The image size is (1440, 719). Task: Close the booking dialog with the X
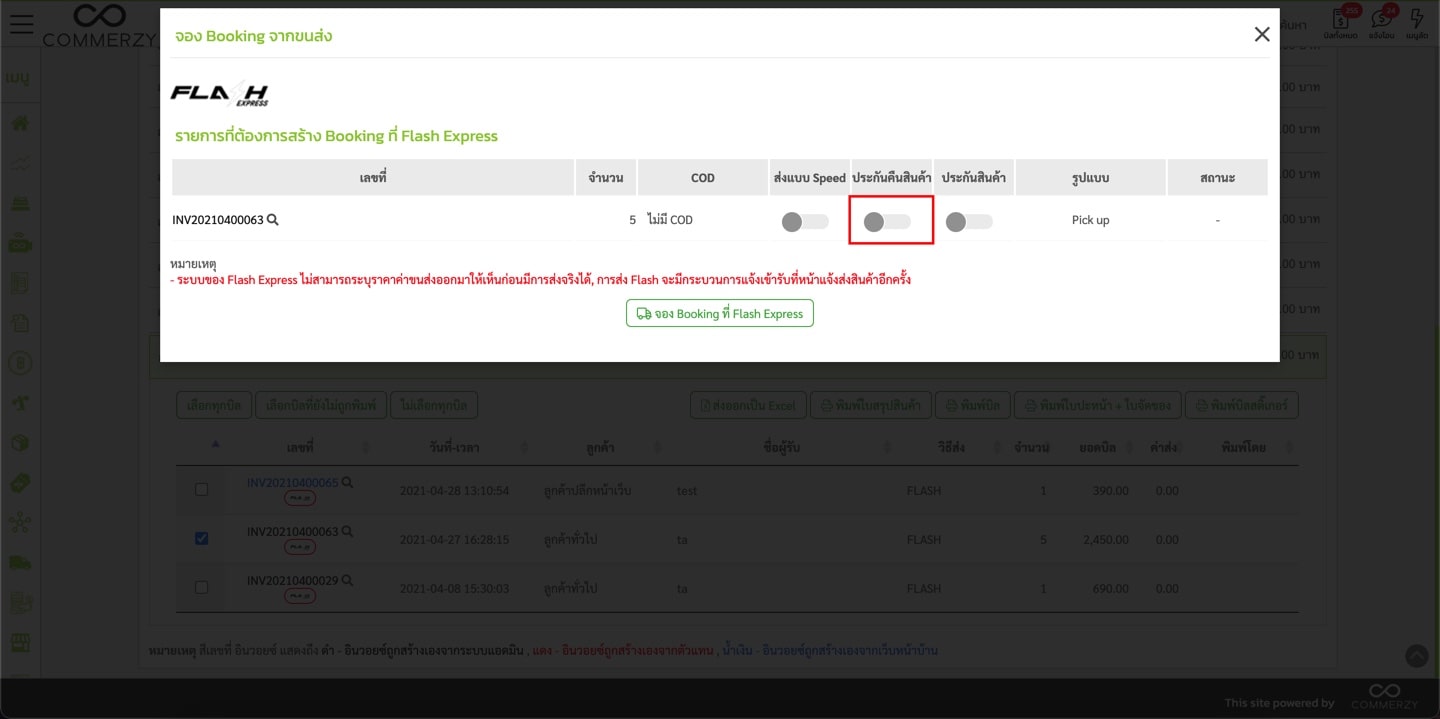[1262, 35]
